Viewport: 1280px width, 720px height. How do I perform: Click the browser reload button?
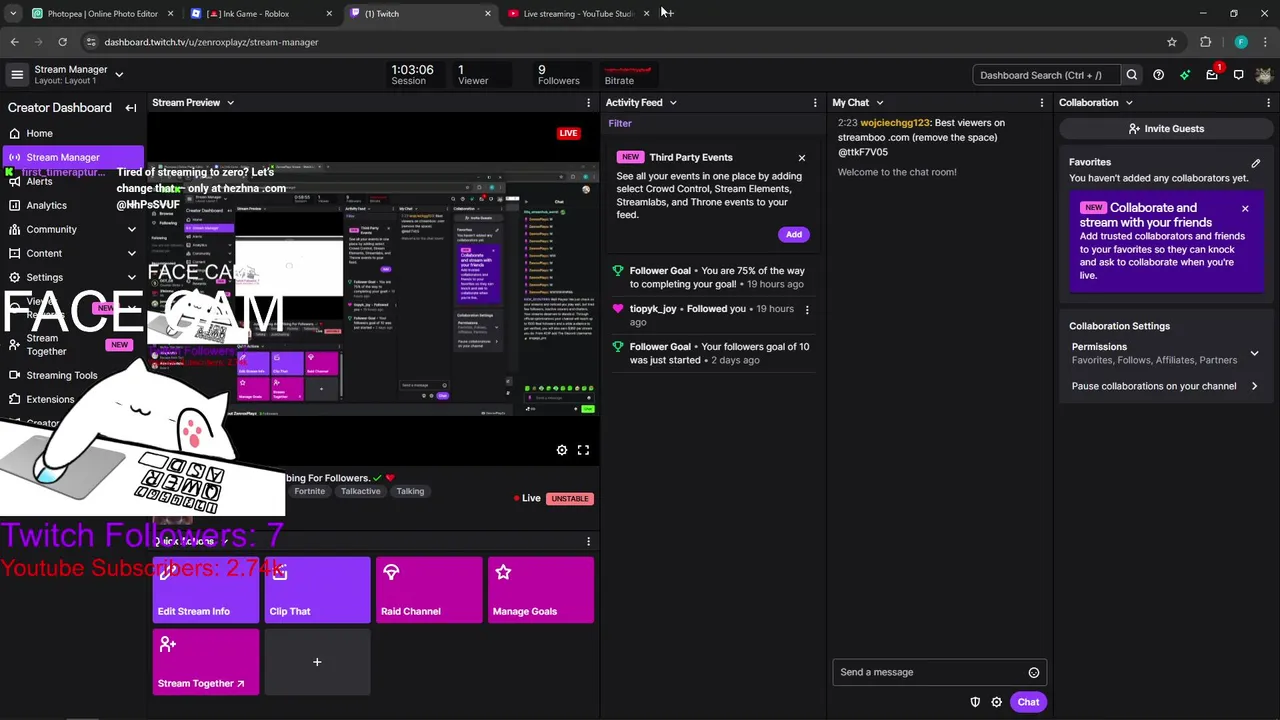click(x=62, y=42)
